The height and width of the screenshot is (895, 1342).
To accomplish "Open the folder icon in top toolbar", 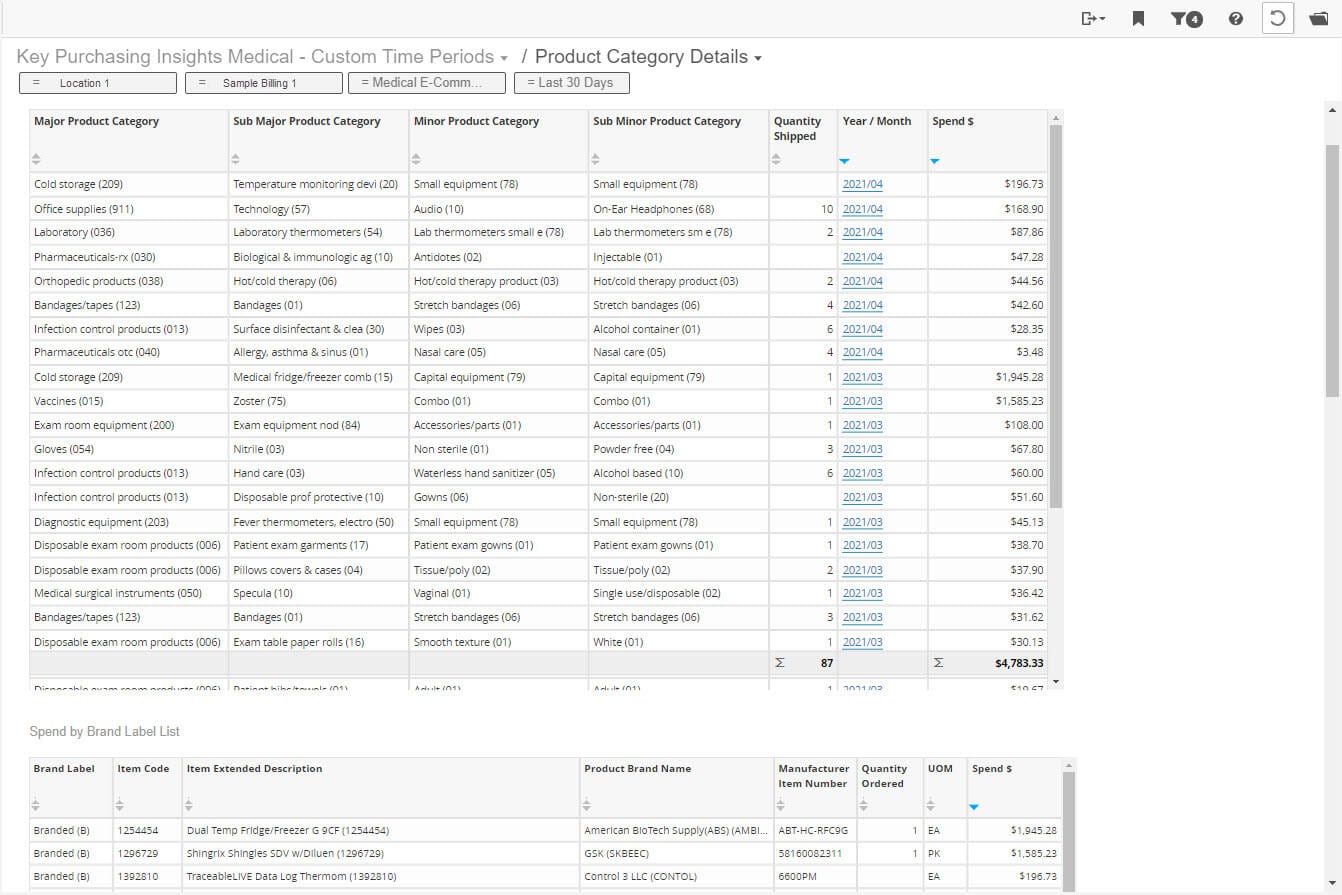I will [1318, 18].
